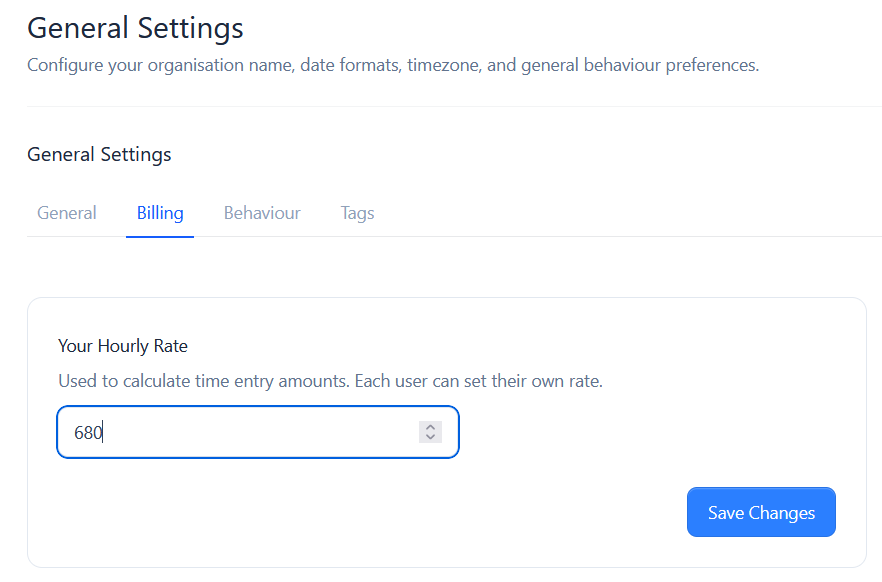Click the hourly rate input field

(258, 432)
